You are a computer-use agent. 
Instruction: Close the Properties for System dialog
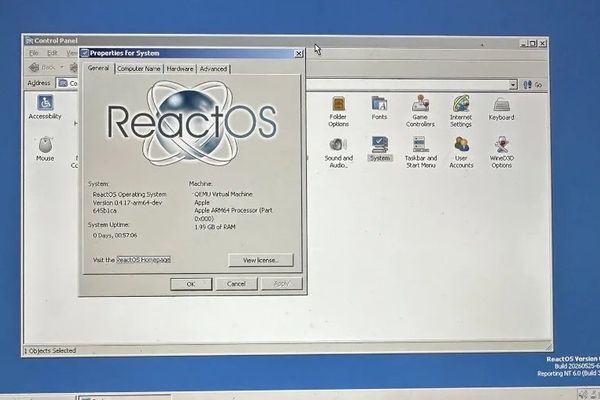coord(298,54)
